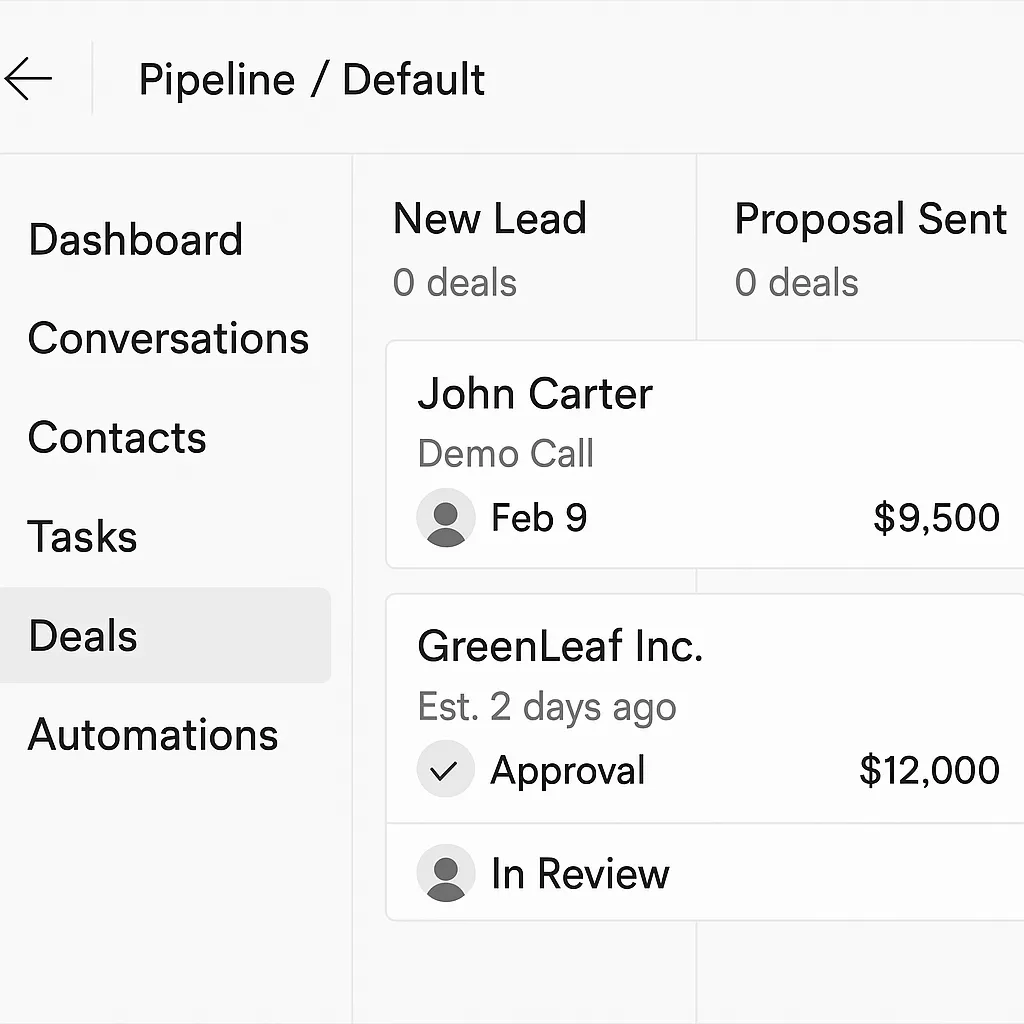
Task: Open the GreenLeaf Inc. deal card
Action: click(x=705, y=709)
